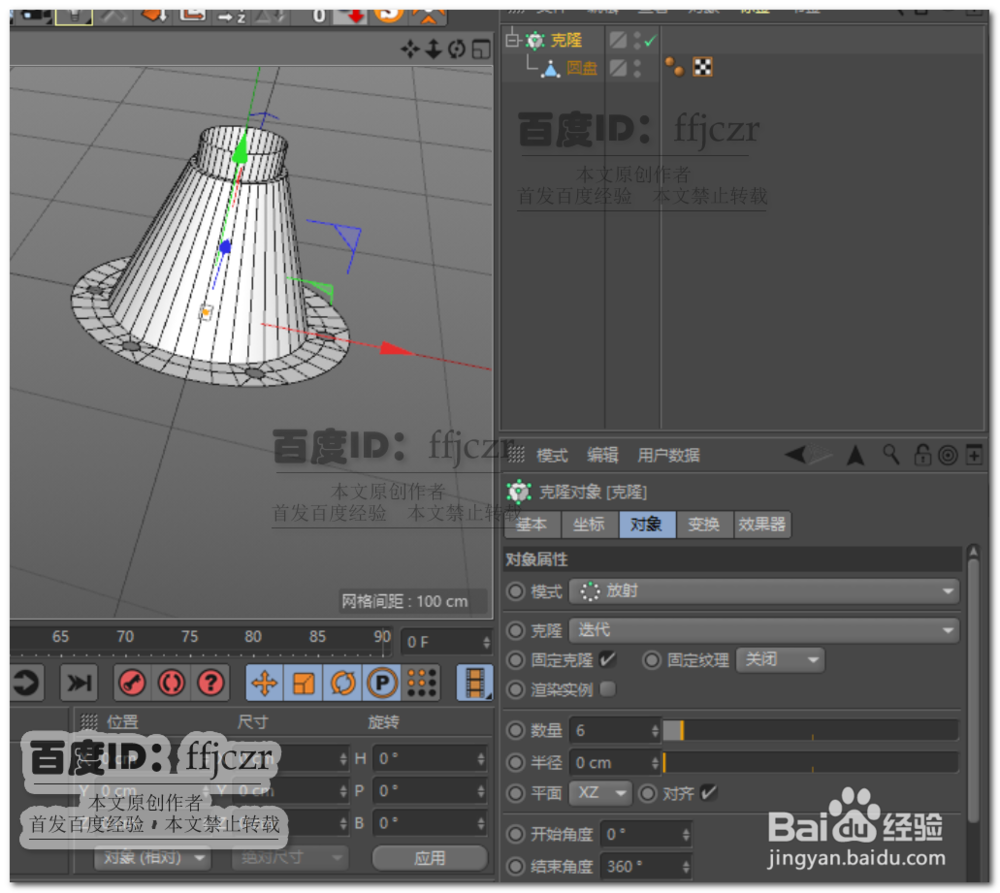The width and height of the screenshot is (1000, 893).
Task: Select the 圆盘 object name in tree
Action: tap(582, 68)
